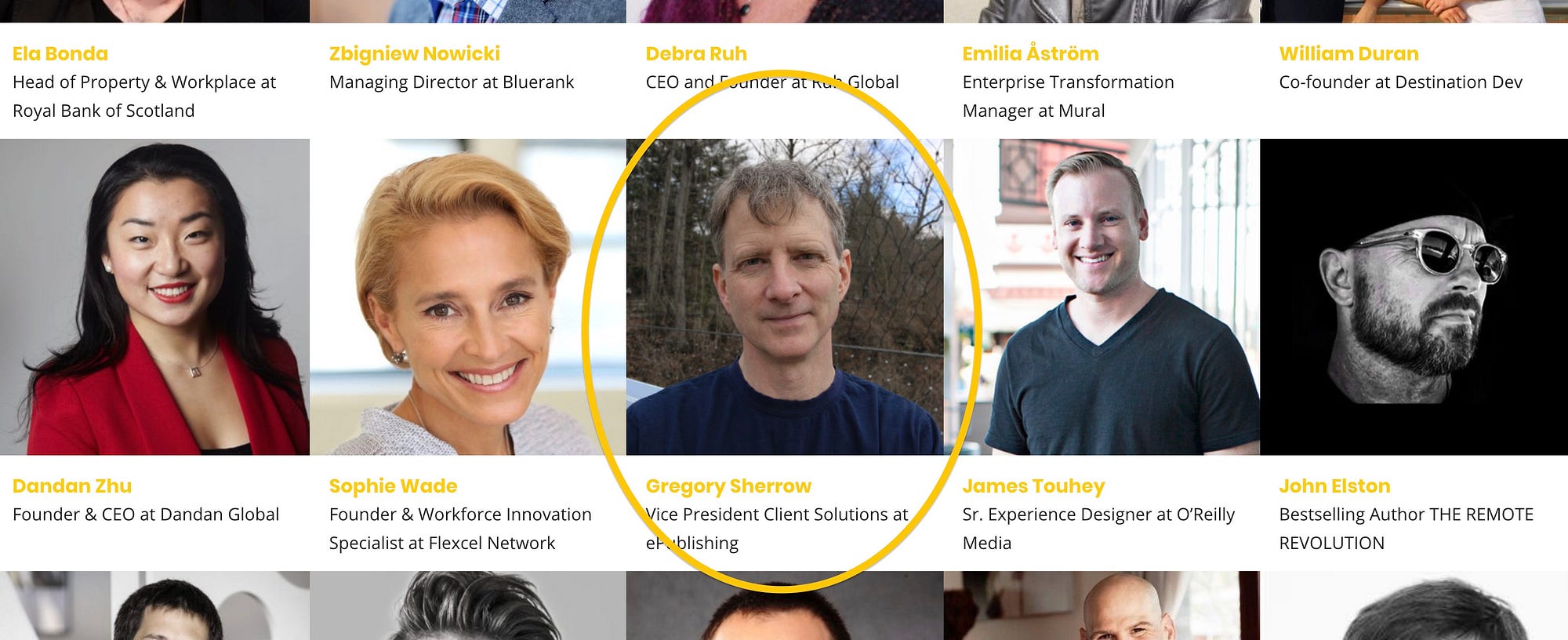Image resolution: width=1568 pixels, height=640 pixels.
Task: Open the Dandan Zhu name link
Action: click(x=72, y=485)
